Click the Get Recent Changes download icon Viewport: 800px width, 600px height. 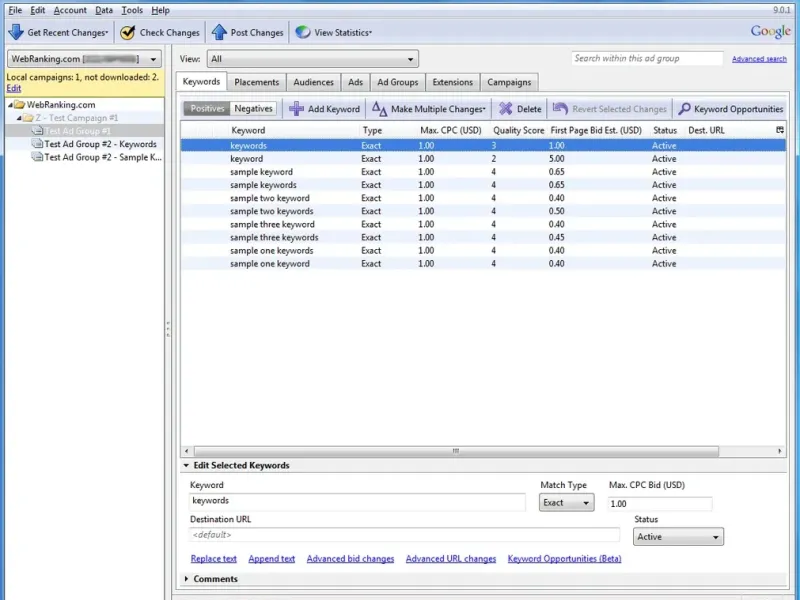16,32
